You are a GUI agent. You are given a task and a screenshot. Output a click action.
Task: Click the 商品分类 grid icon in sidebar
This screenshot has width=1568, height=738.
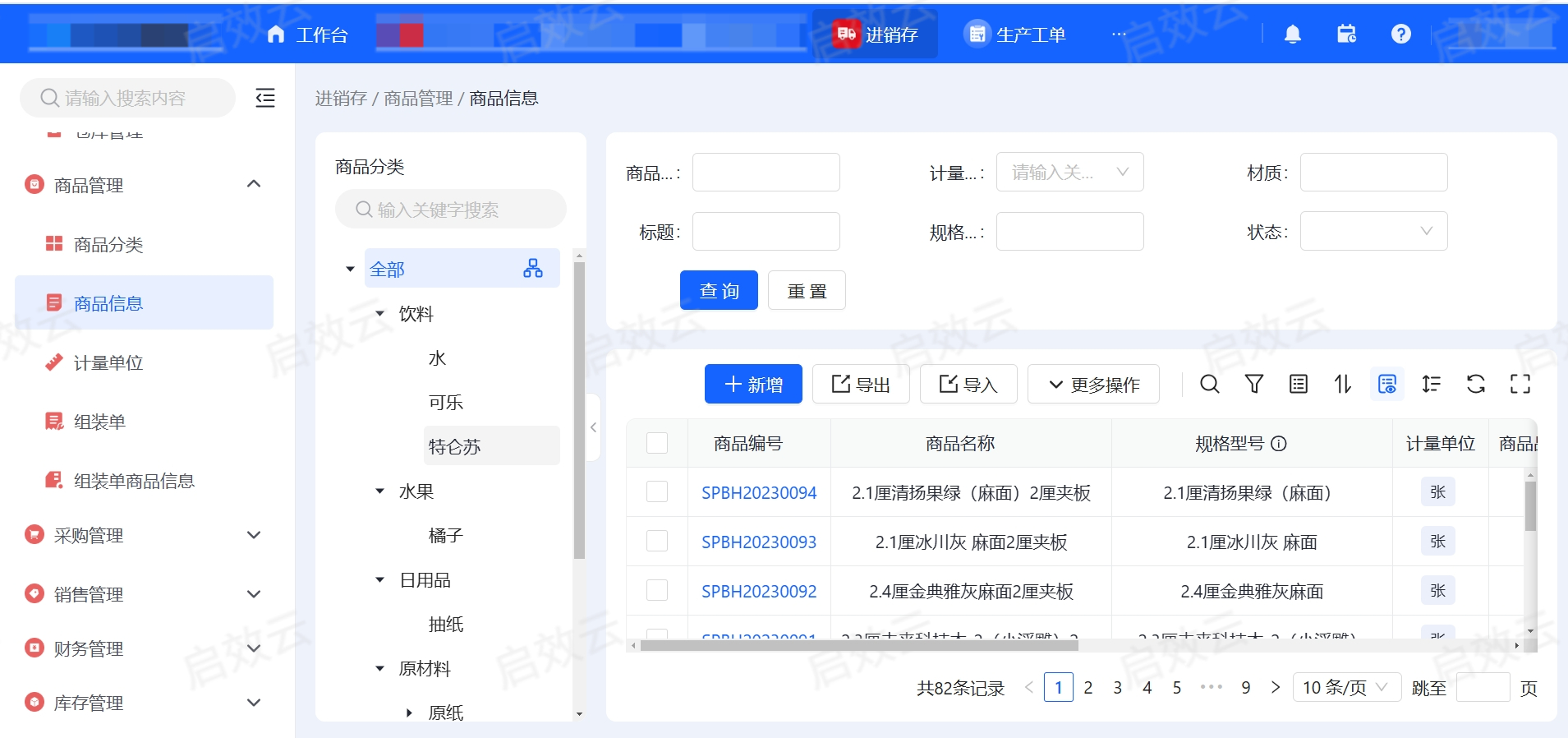[54, 243]
